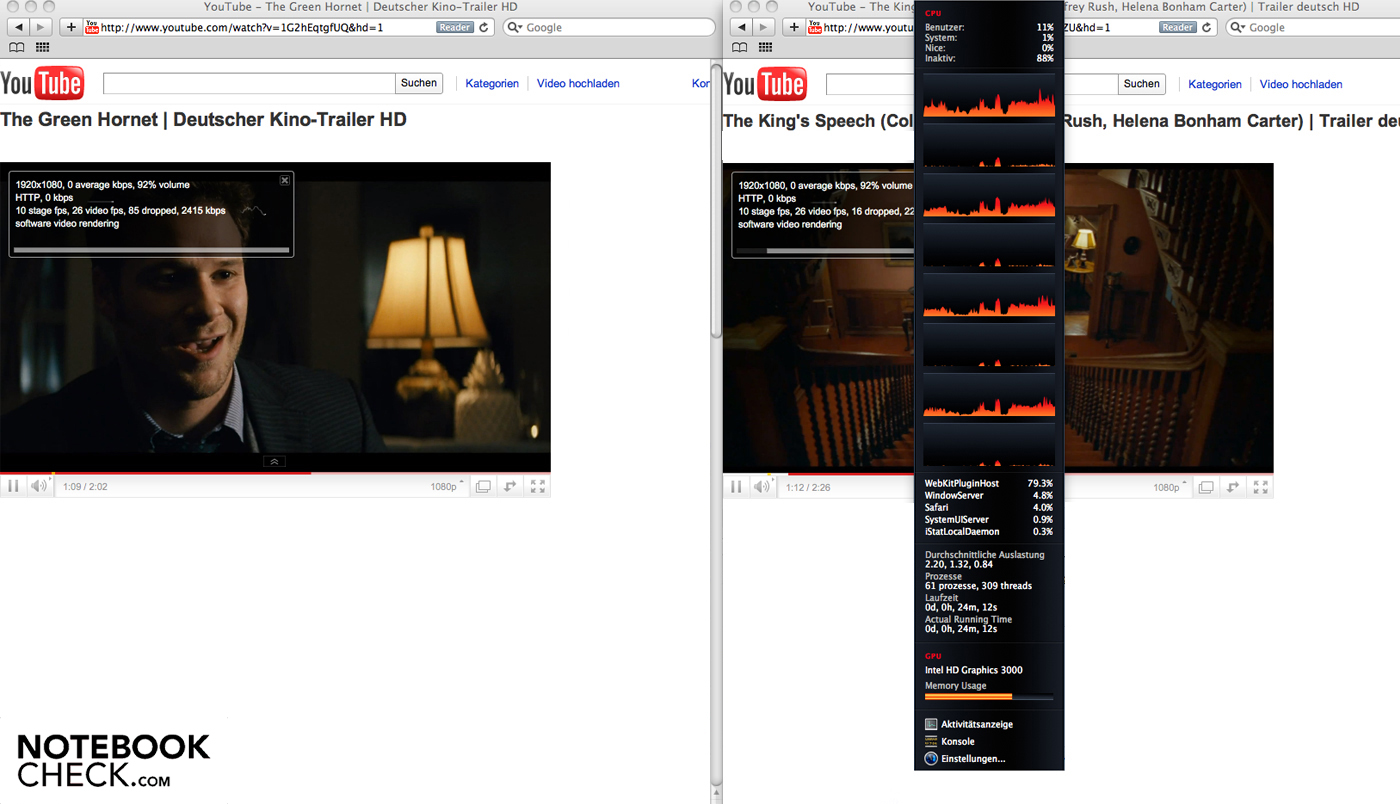Toggle Reader view in King's Speech window
This screenshot has height=804, width=1400.
1178,27
